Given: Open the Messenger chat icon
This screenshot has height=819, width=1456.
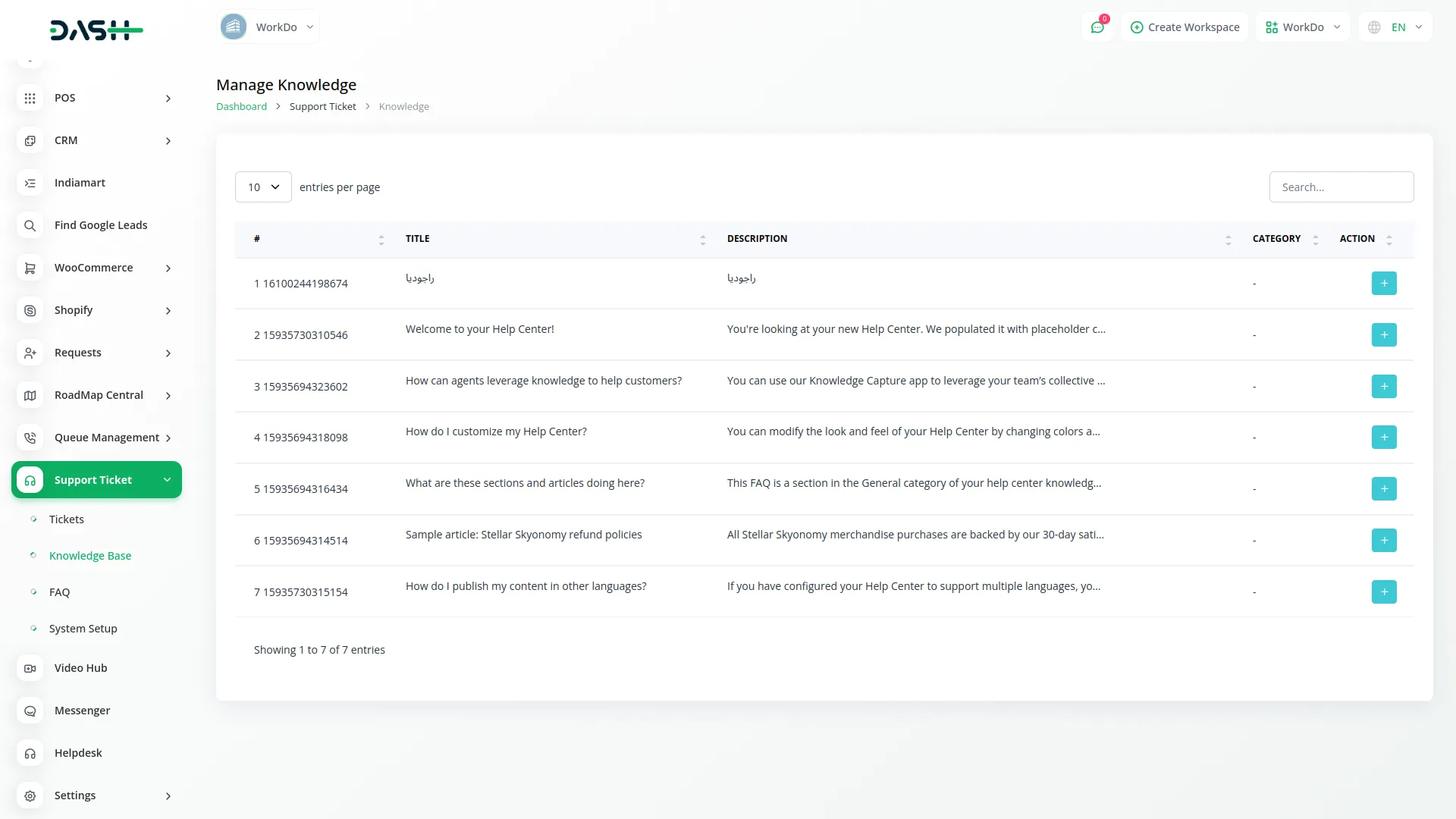Looking at the screenshot, I should click(x=30, y=711).
